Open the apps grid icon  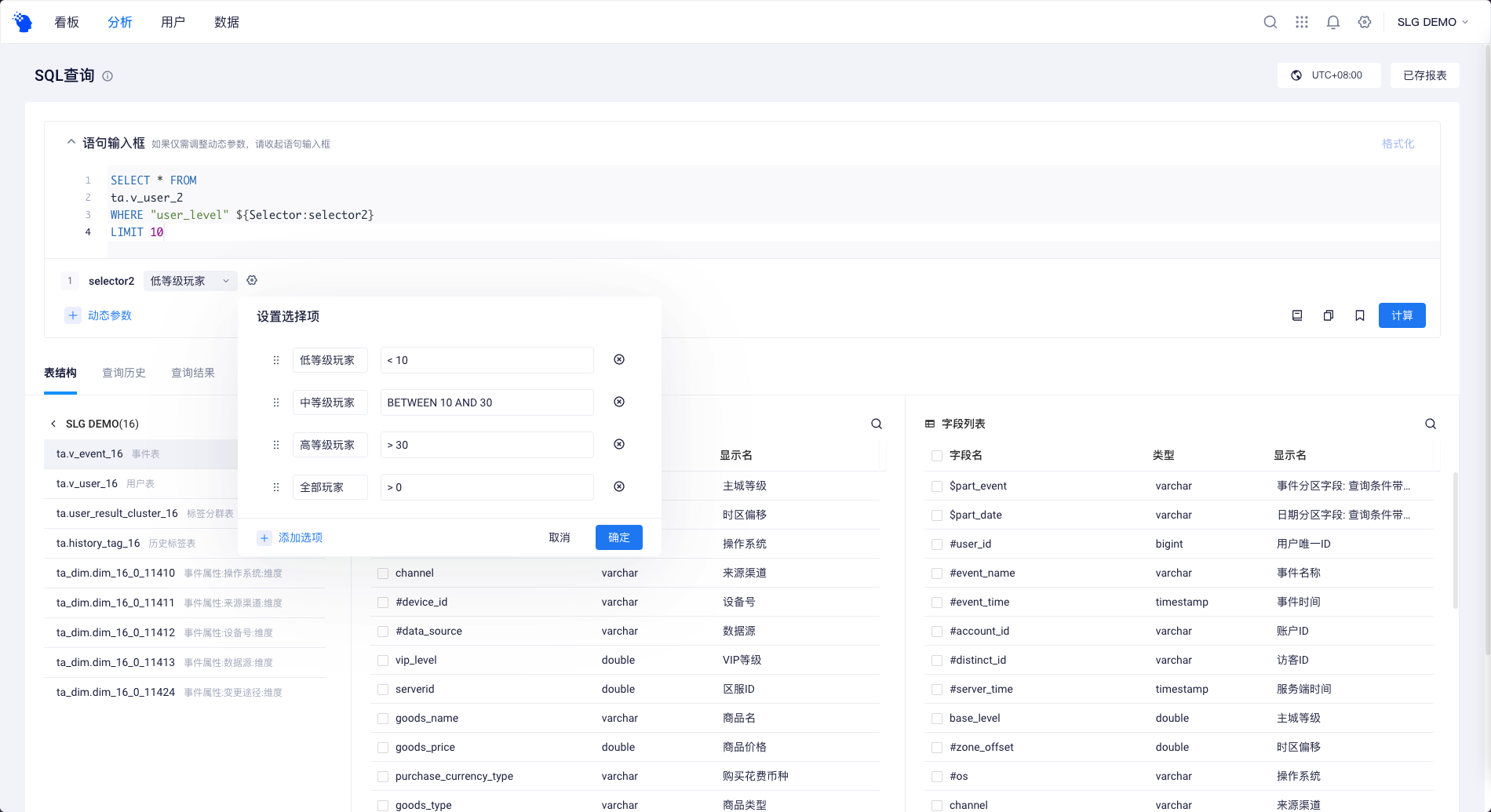1301,21
